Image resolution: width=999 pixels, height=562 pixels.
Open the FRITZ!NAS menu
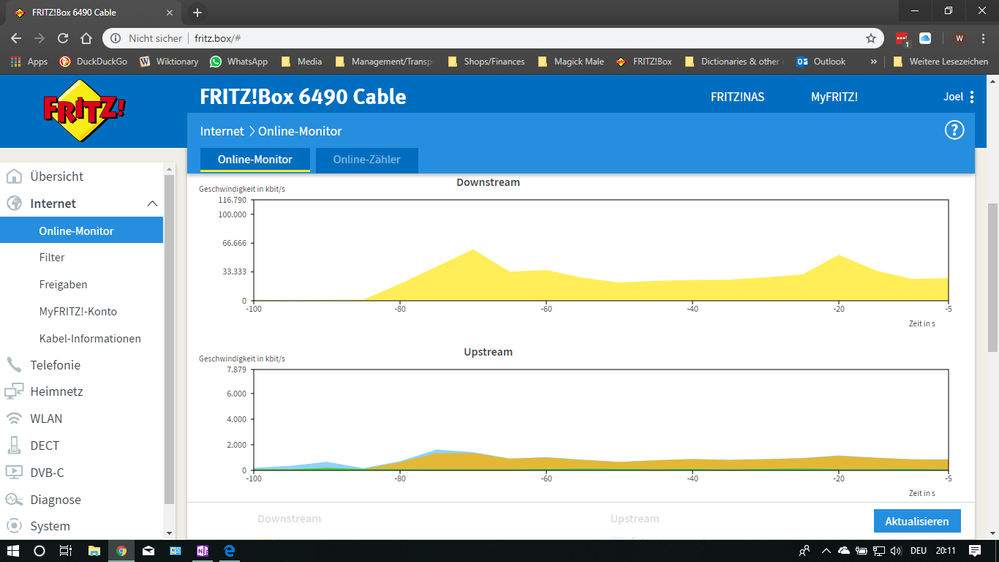point(737,97)
